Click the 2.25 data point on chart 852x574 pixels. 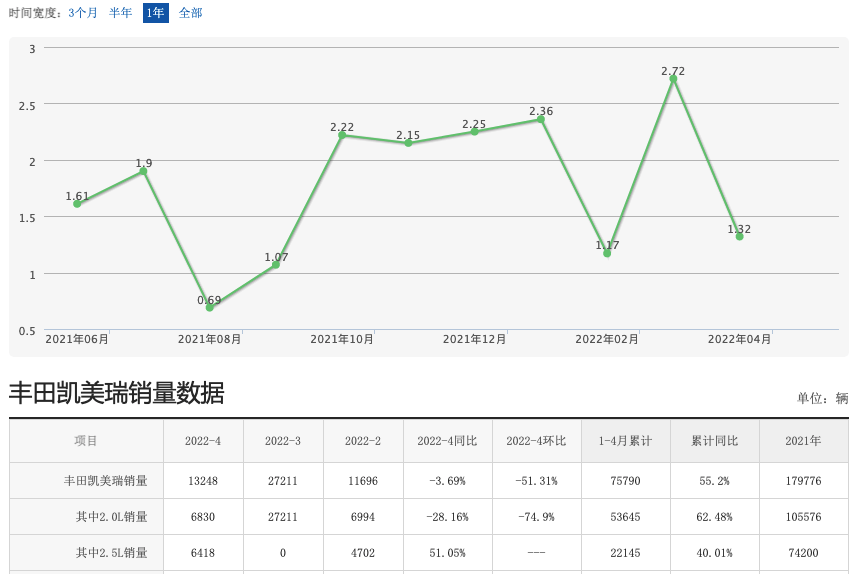474,132
